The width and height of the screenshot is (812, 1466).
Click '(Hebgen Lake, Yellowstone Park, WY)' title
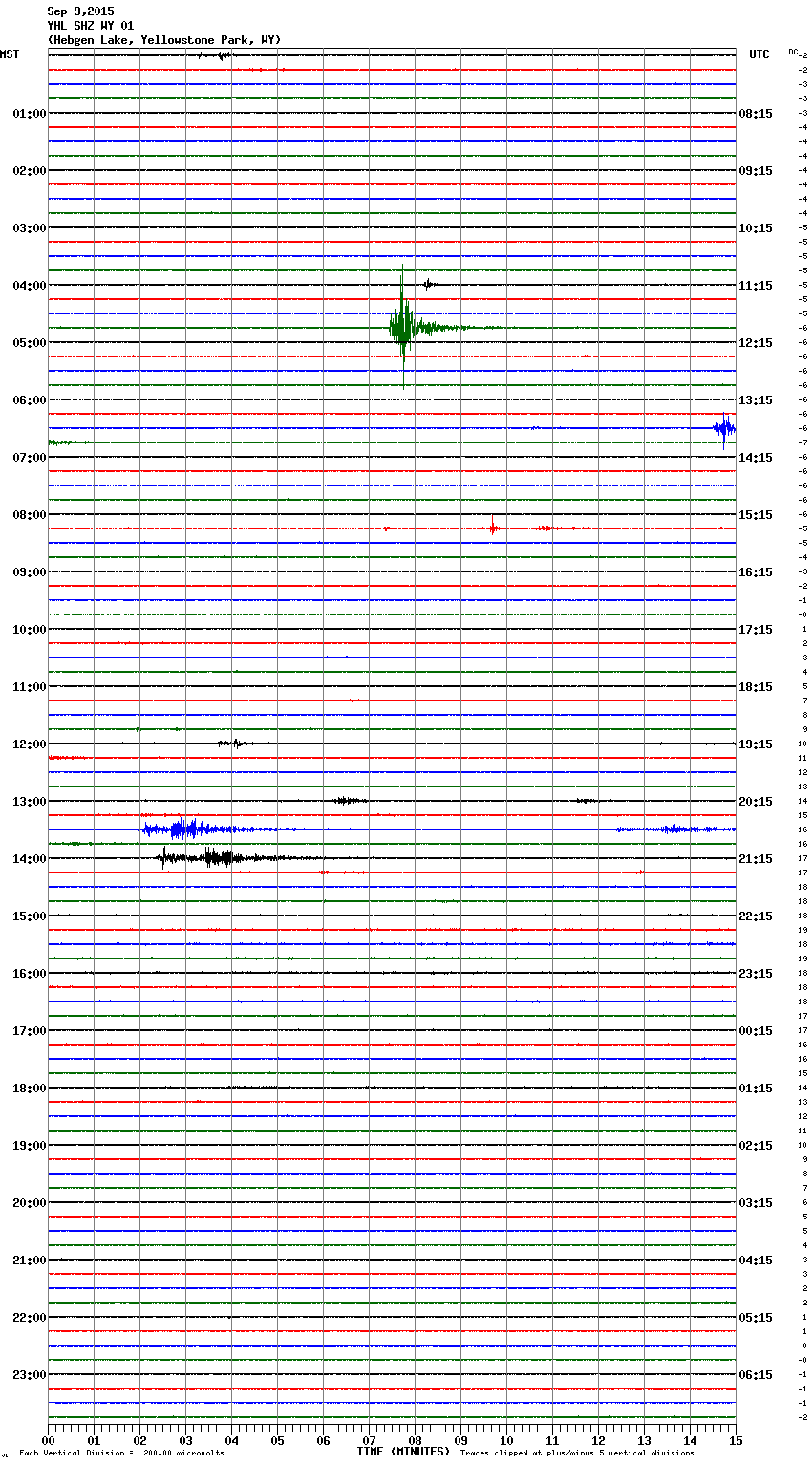tap(164, 40)
